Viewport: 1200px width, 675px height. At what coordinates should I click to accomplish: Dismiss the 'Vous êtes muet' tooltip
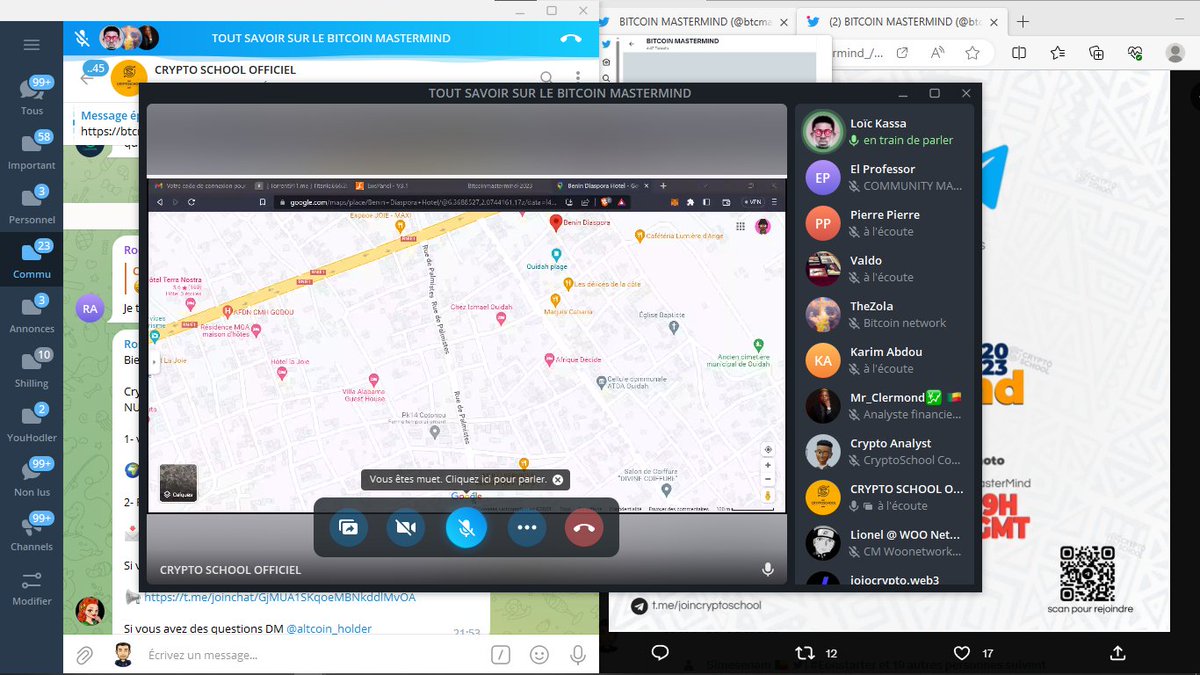[558, 480]
